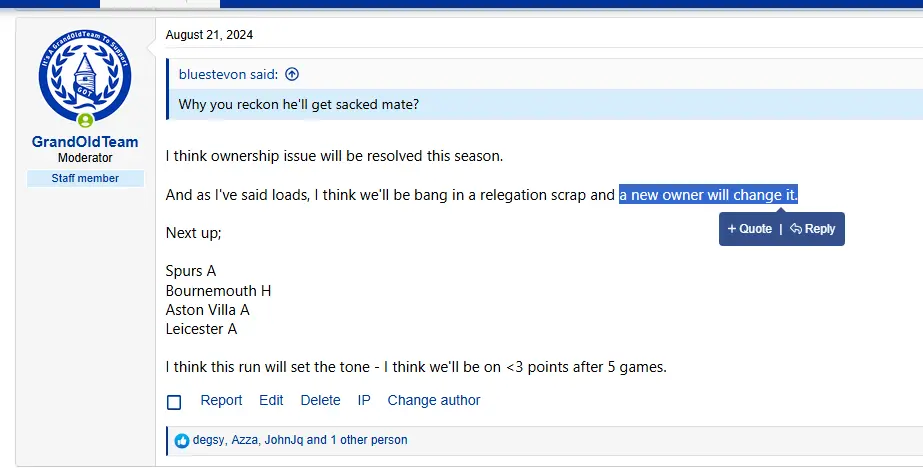
Task: Click the green online status indicator
Action: [85, 121]
